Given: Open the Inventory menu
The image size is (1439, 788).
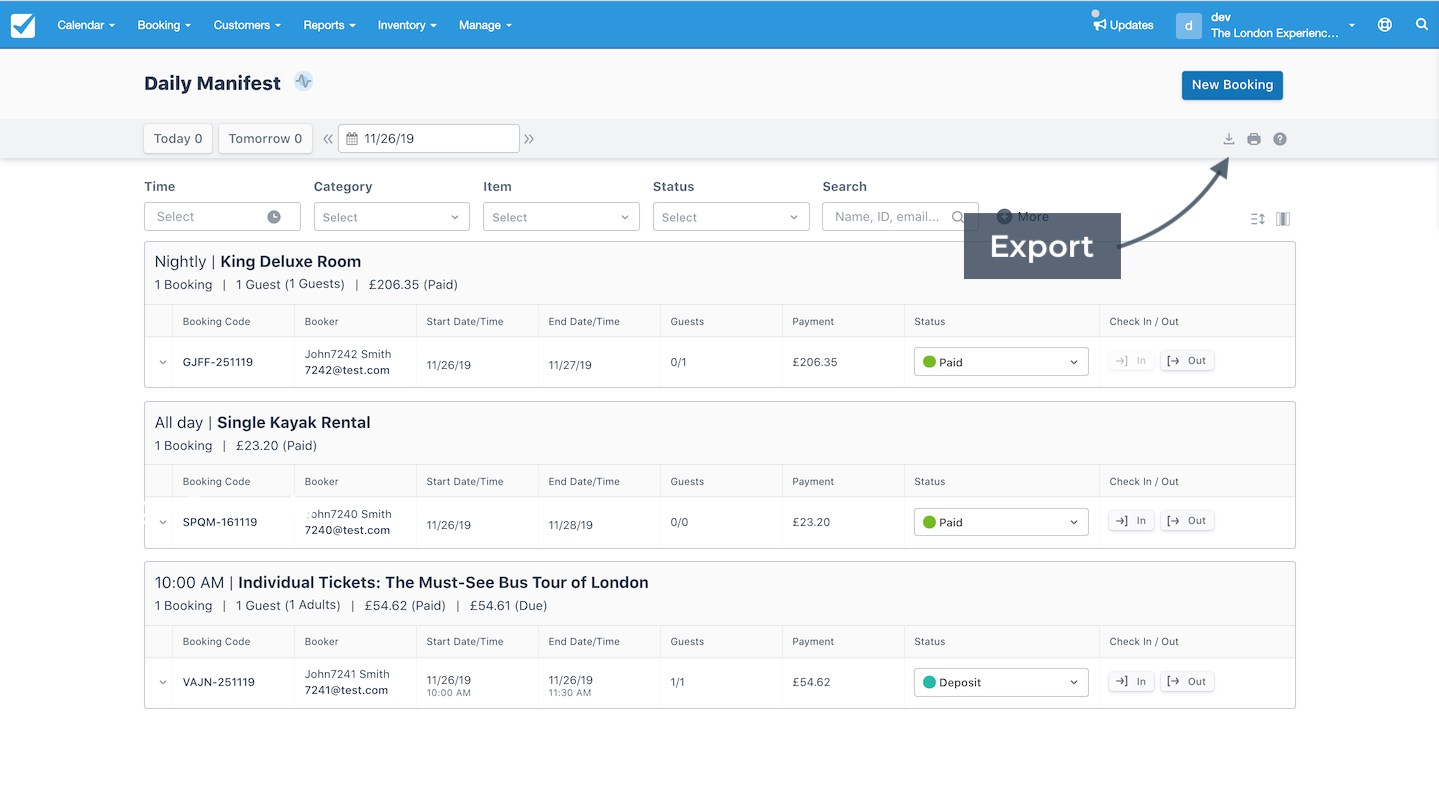Looking at the screenshot, I should click(x=407, y=25).
